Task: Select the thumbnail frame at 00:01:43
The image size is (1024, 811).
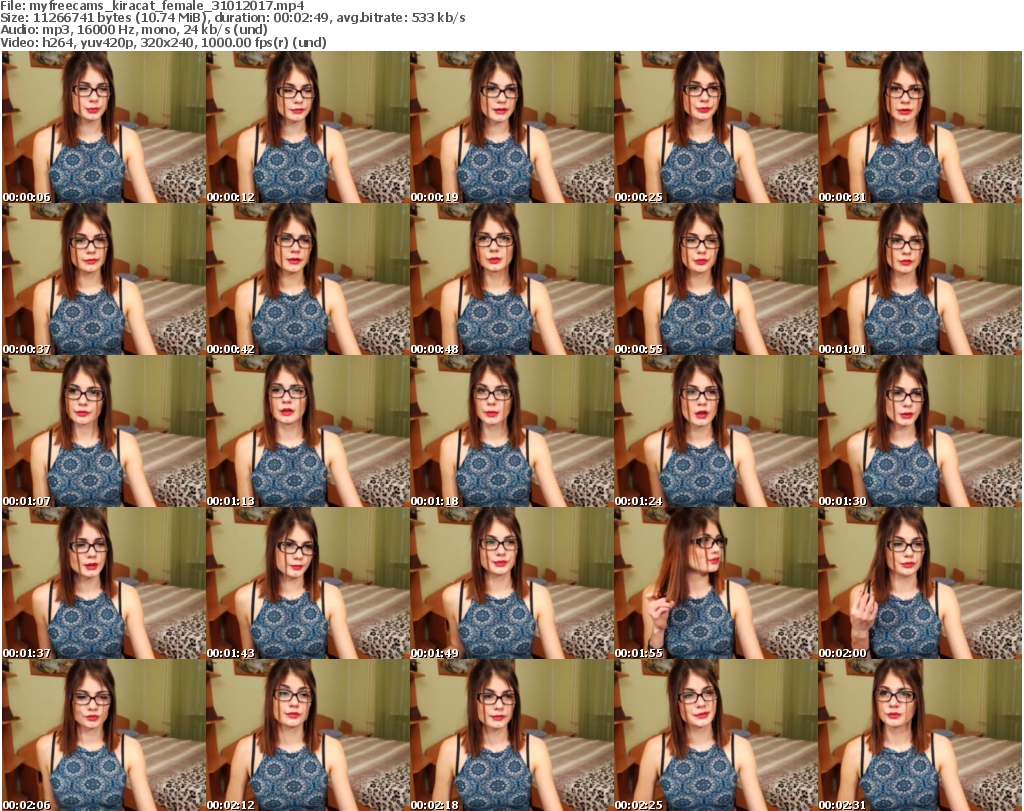Action: 308,583
